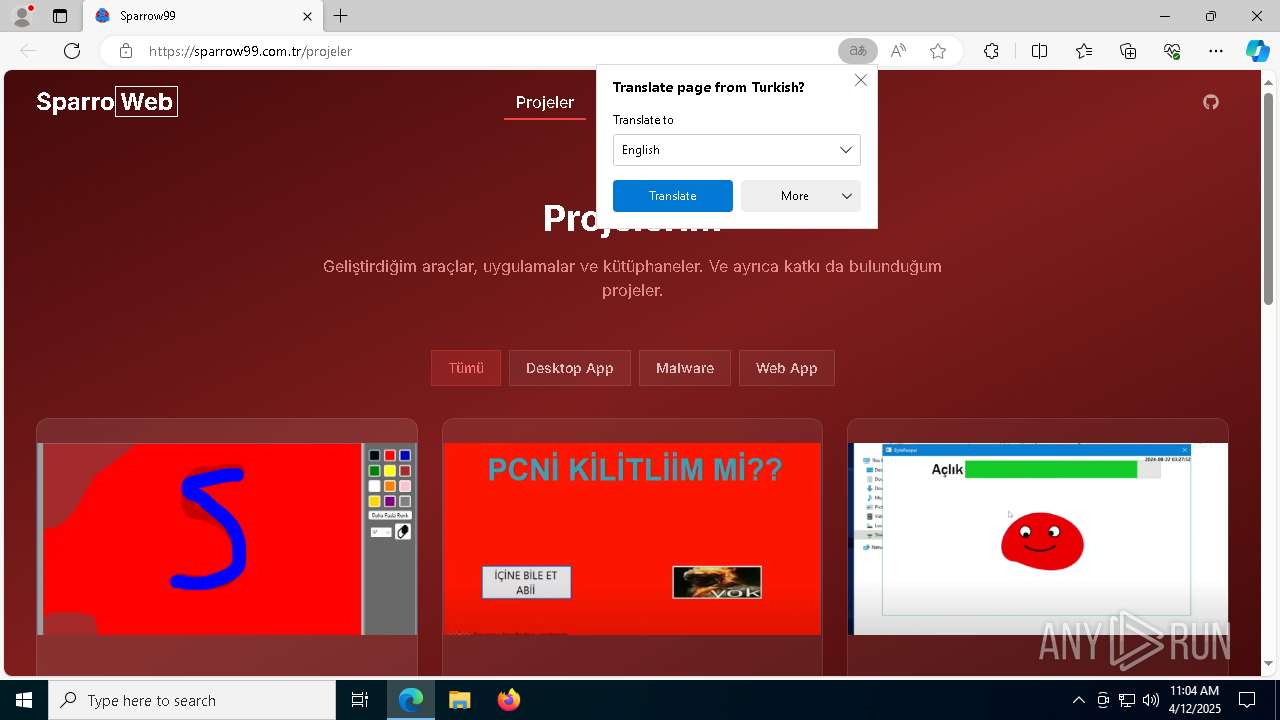Click the Translate button

673,196
